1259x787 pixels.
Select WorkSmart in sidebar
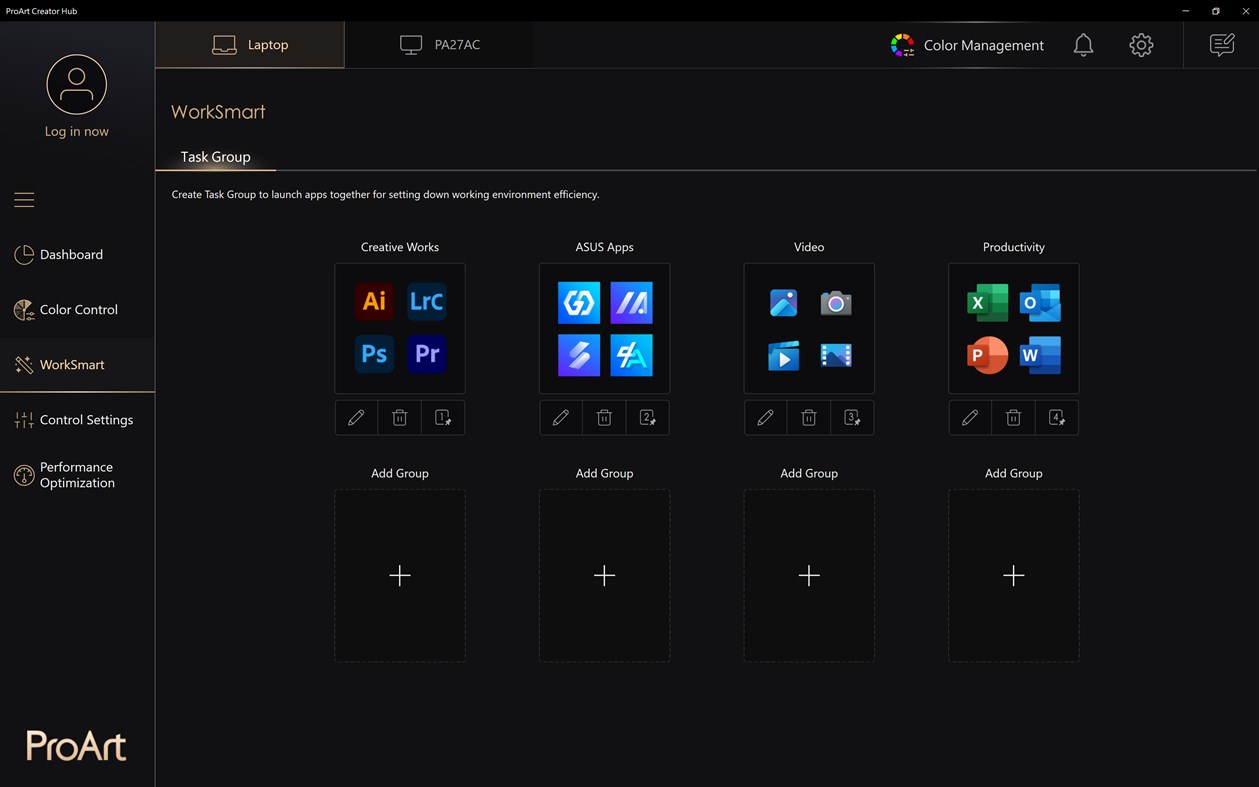[77, 365]
